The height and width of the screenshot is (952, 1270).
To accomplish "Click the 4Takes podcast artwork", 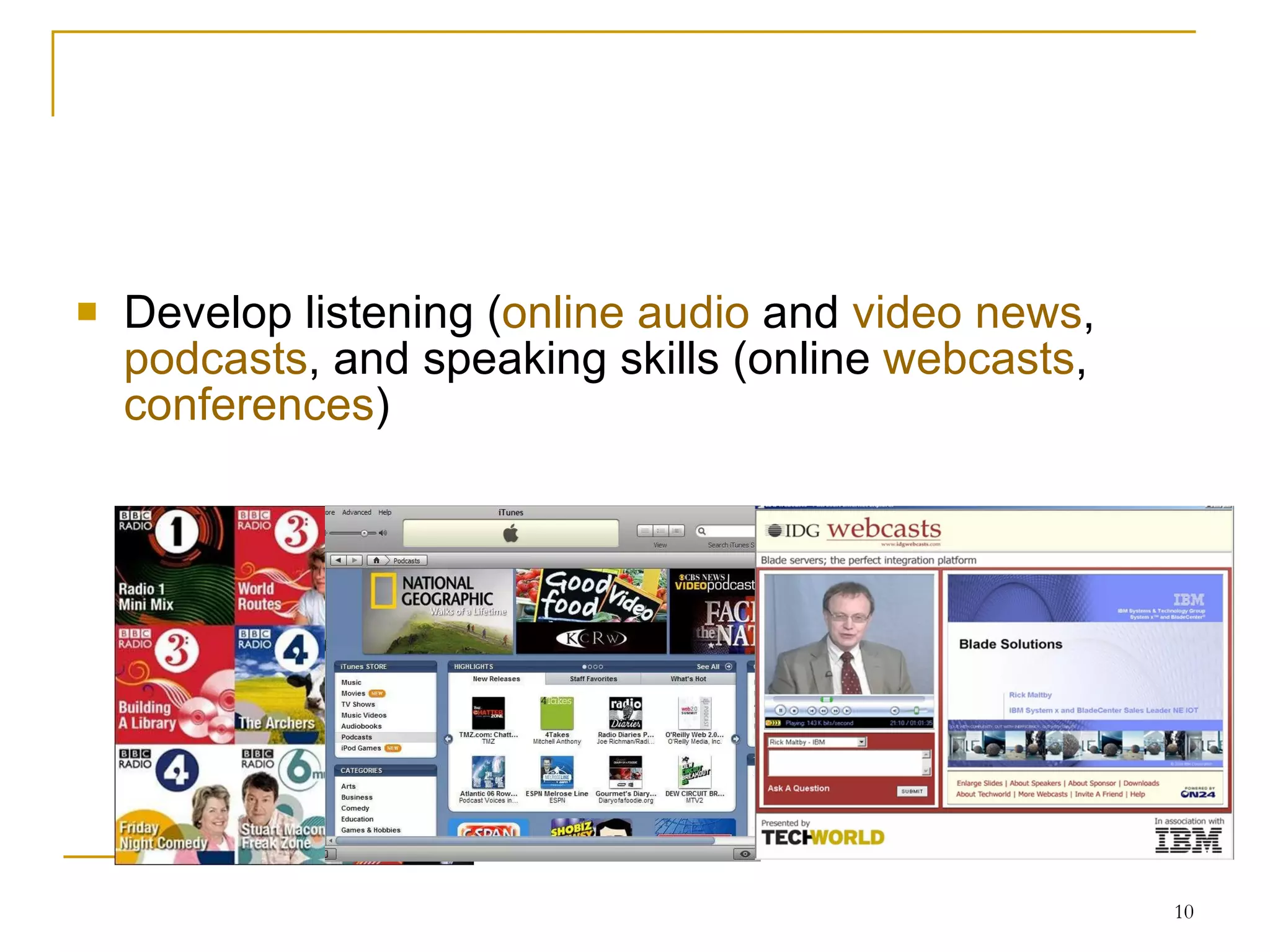I will pyautogui.click(x=557, y=713).
